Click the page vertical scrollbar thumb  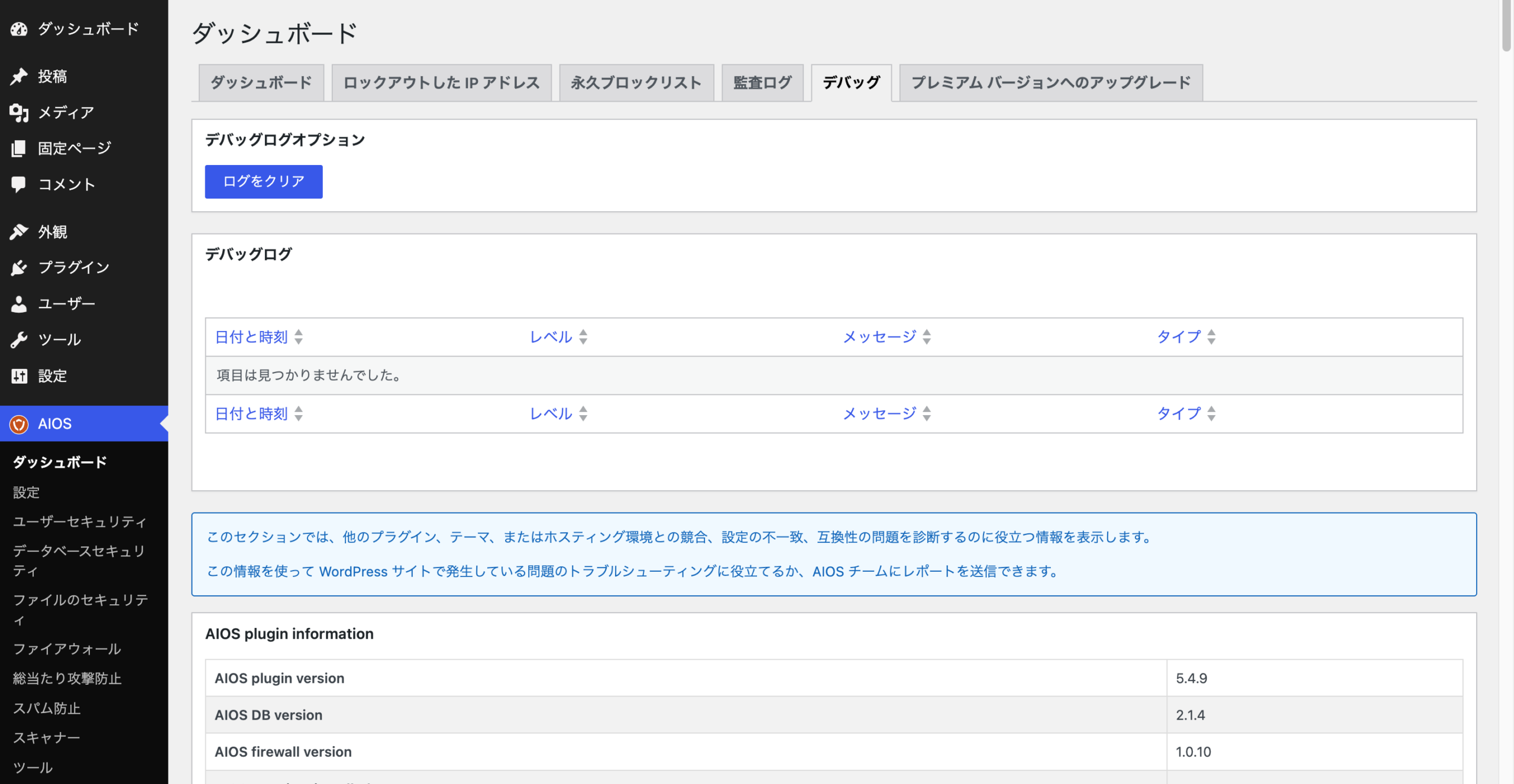(1506, 27)
